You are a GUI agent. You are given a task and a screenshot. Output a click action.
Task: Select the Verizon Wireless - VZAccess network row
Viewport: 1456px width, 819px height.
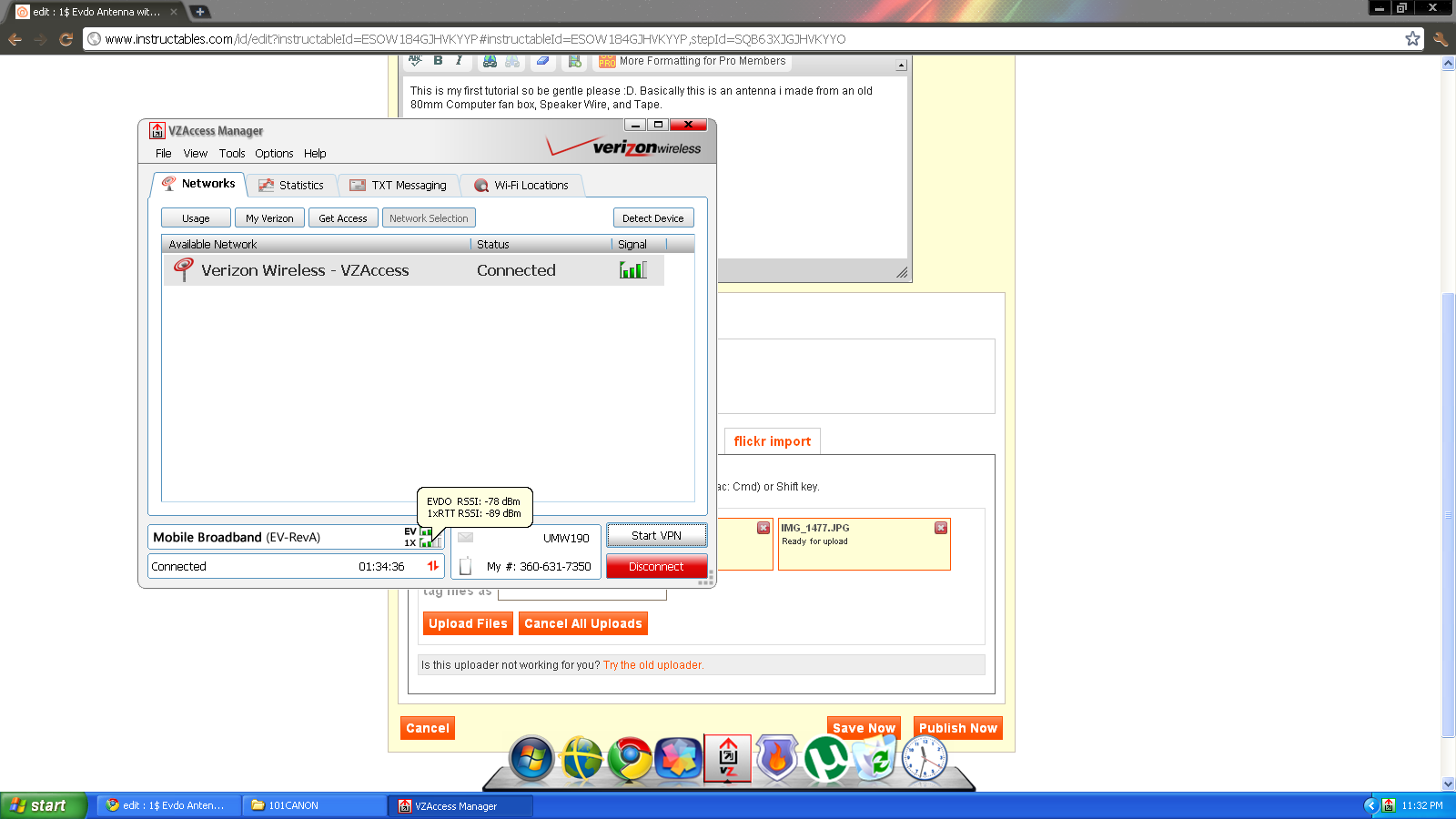click(x=413, y=270)
